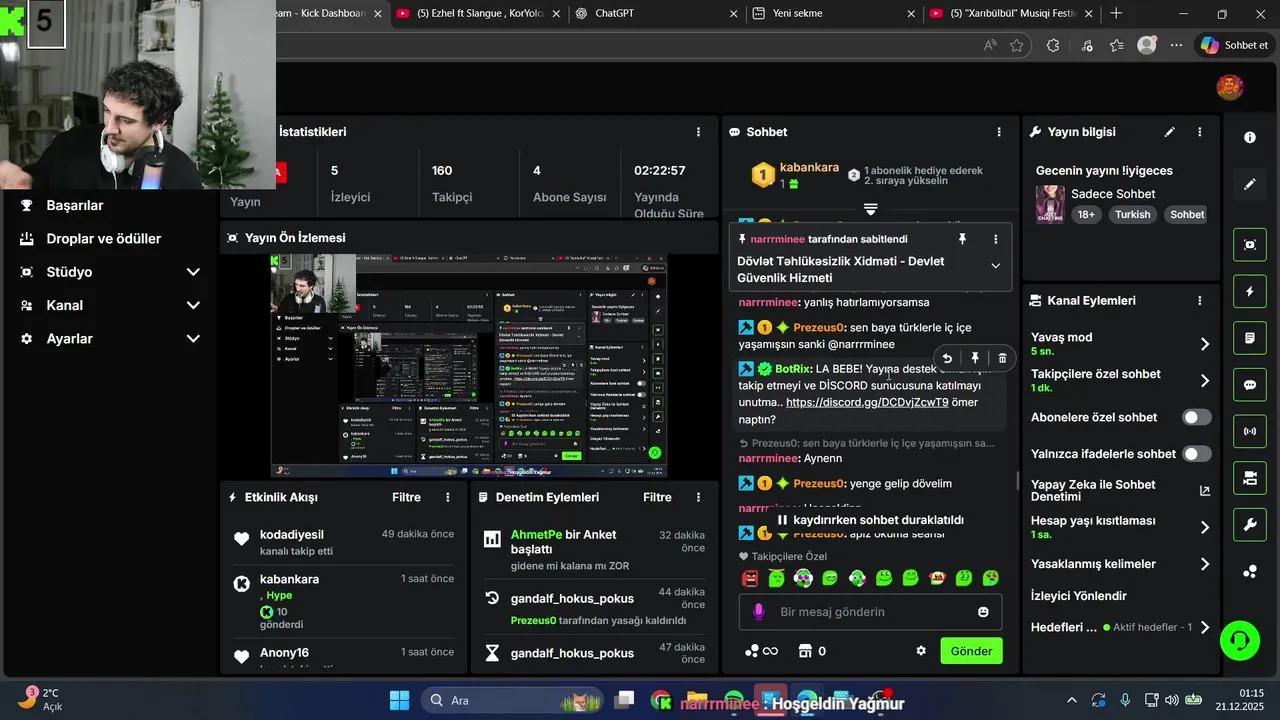Viewport: 1280px width, 720px height.
Task: Open Etkinlik Akışı three-dot menu
Action: click(448, 497)
